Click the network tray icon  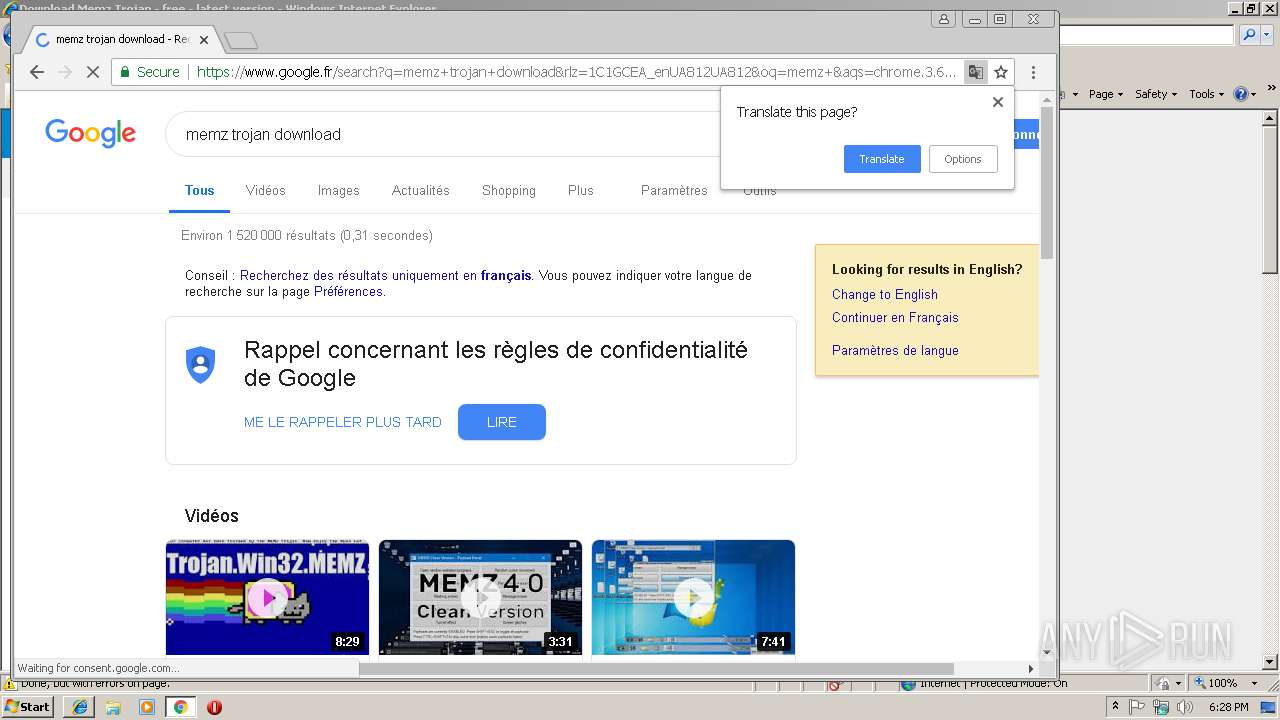[1161, 707]
